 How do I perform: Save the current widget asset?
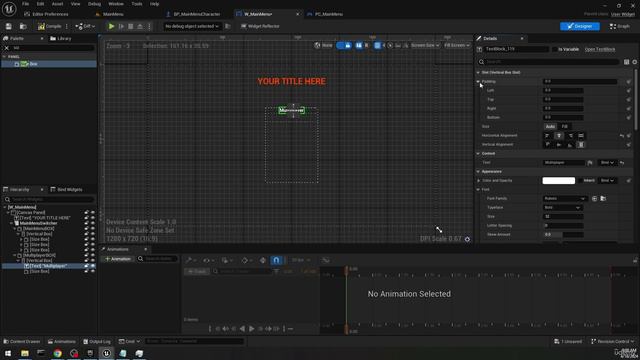[9, 26]
